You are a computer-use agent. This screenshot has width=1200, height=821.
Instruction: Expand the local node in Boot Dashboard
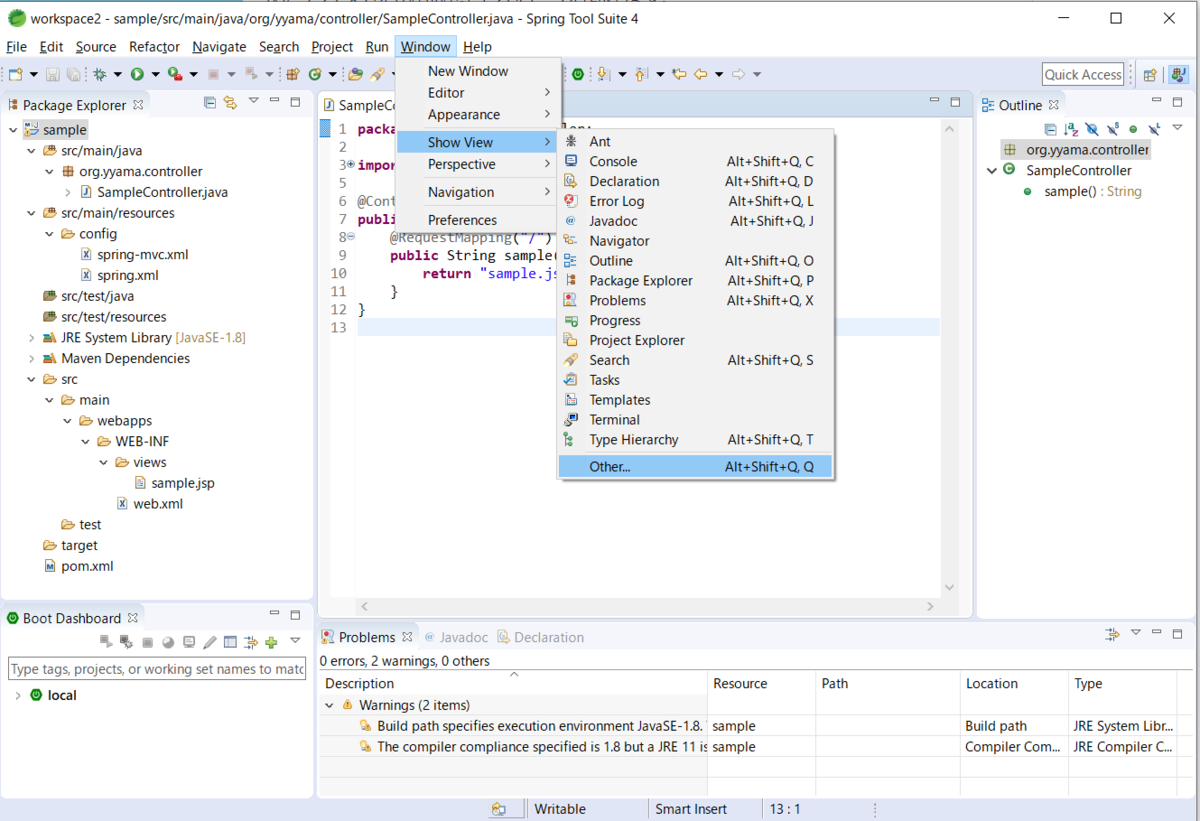(x=17, y=695)
